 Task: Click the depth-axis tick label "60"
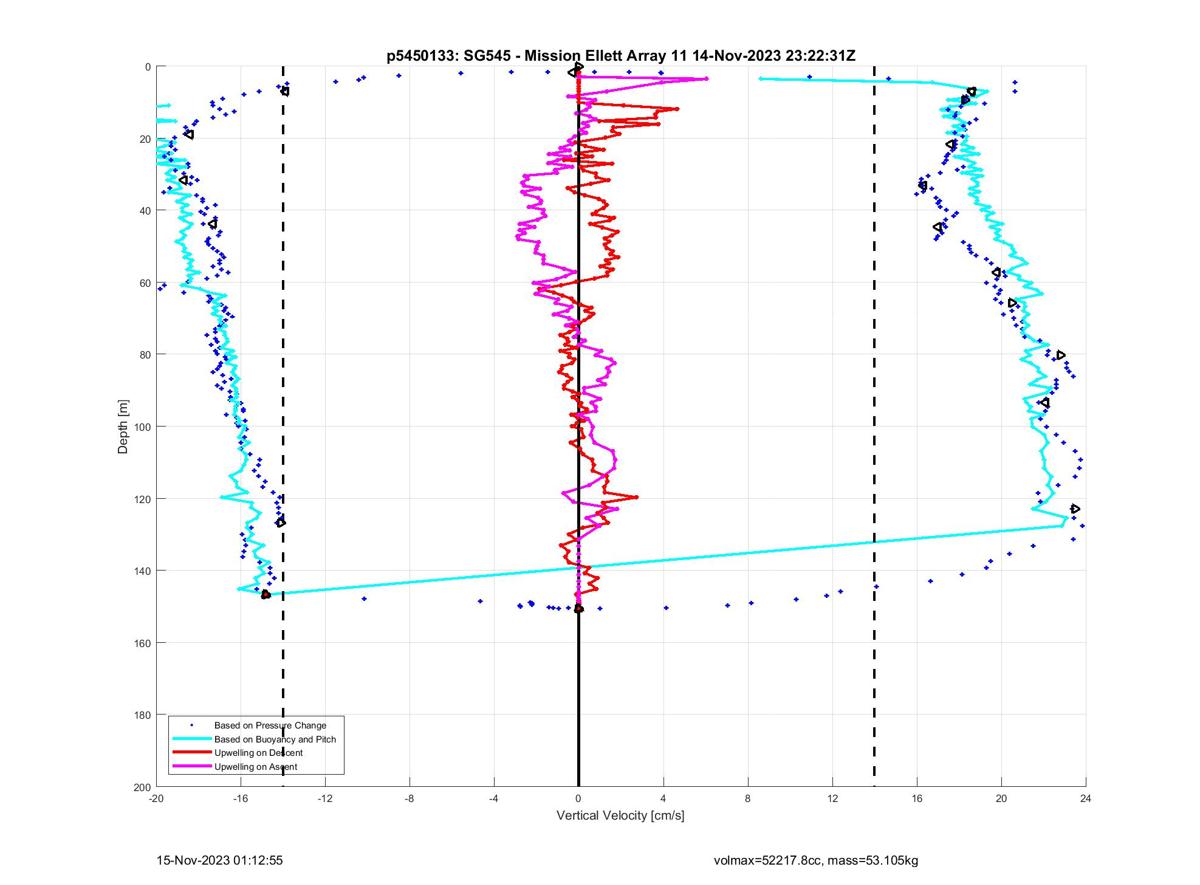(144, 283)
